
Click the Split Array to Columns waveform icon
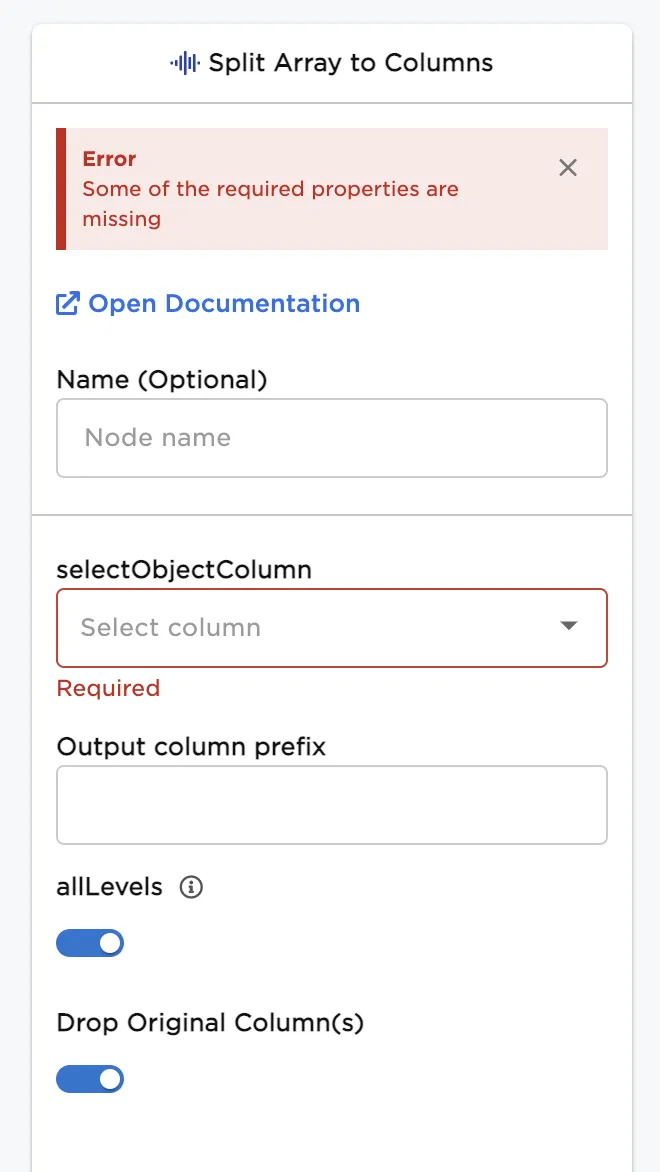[184, 63]
